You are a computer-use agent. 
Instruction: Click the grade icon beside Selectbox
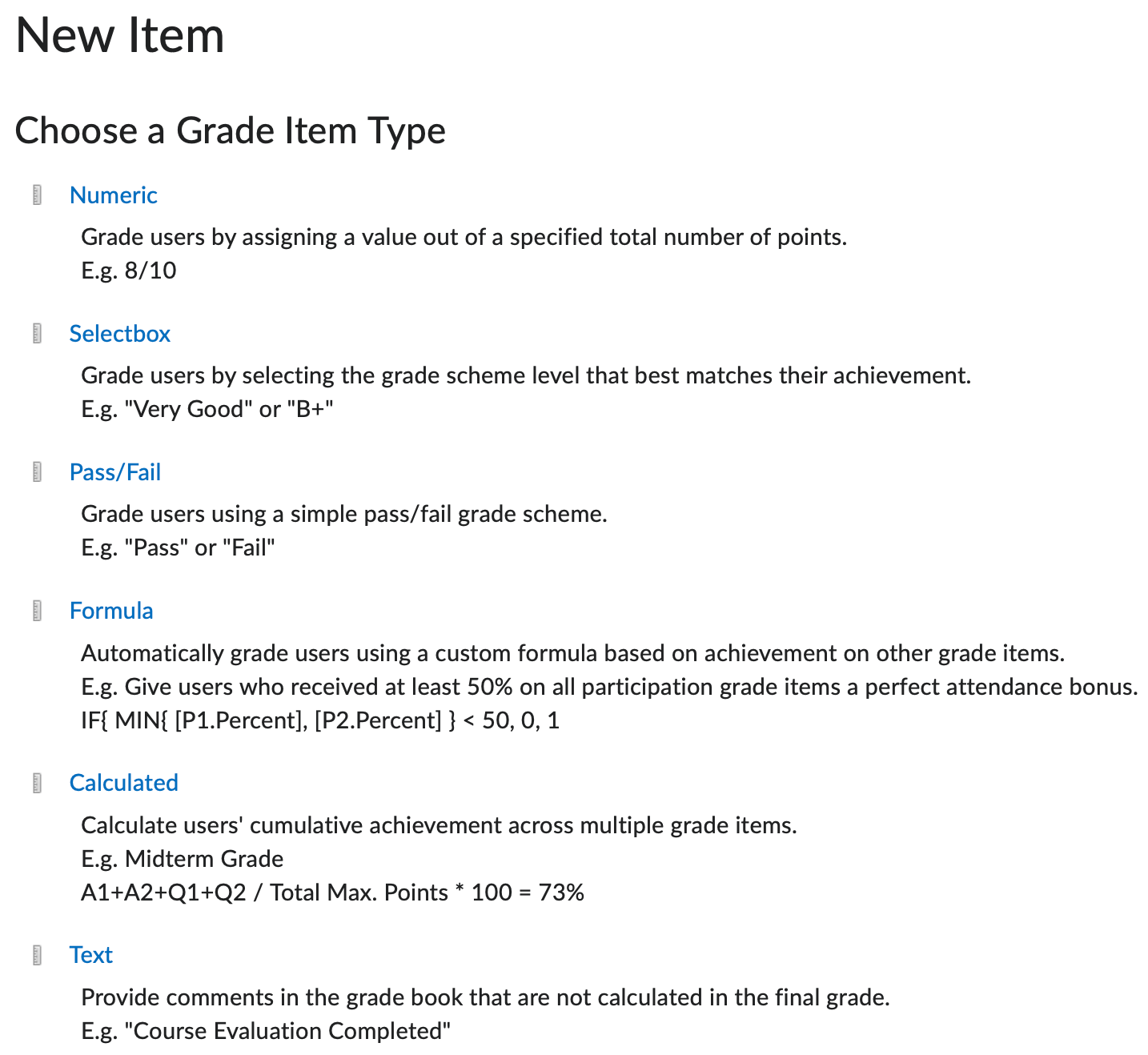tap(38, 334)
